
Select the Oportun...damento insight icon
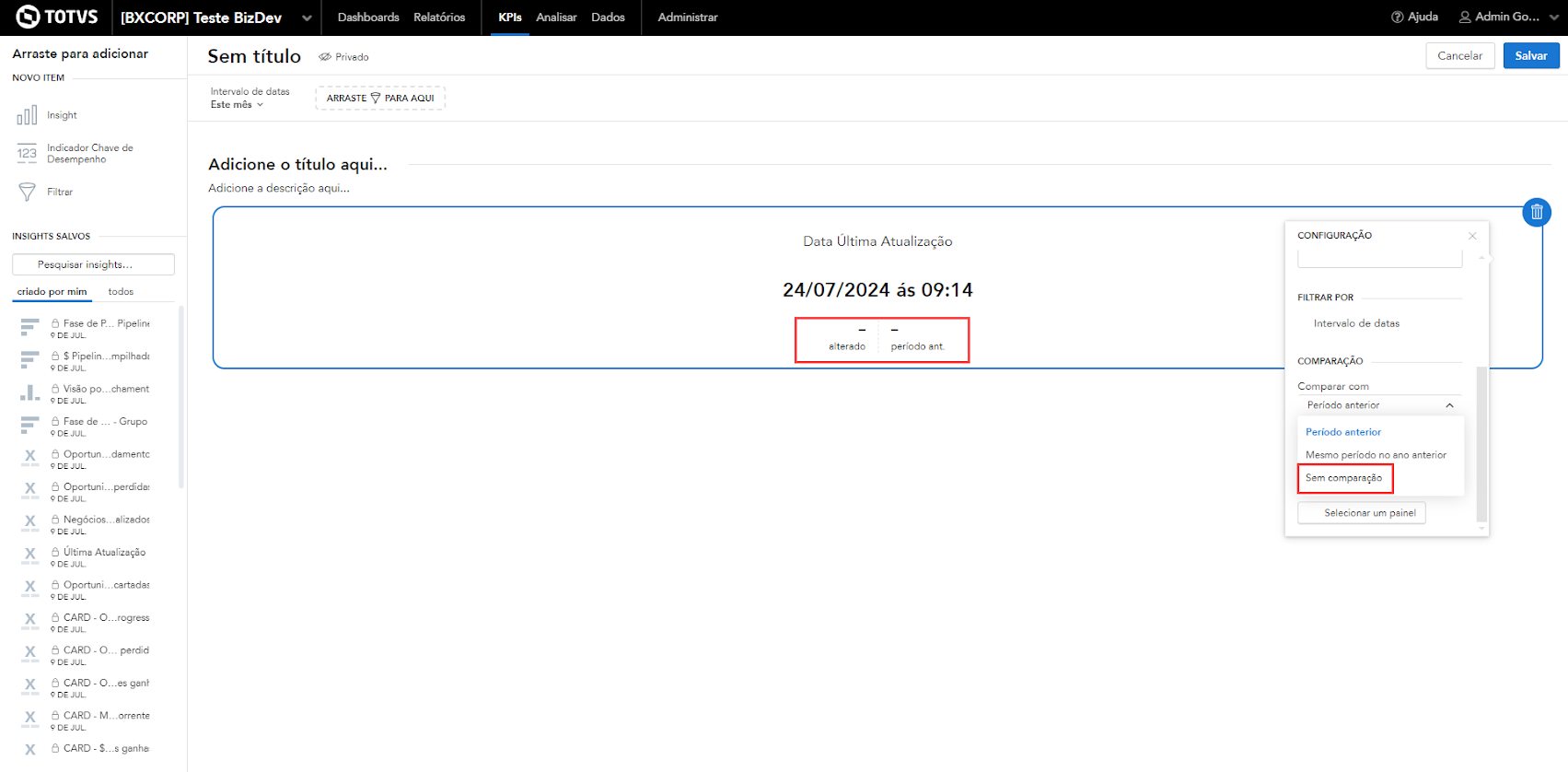[x=29, y=458]
